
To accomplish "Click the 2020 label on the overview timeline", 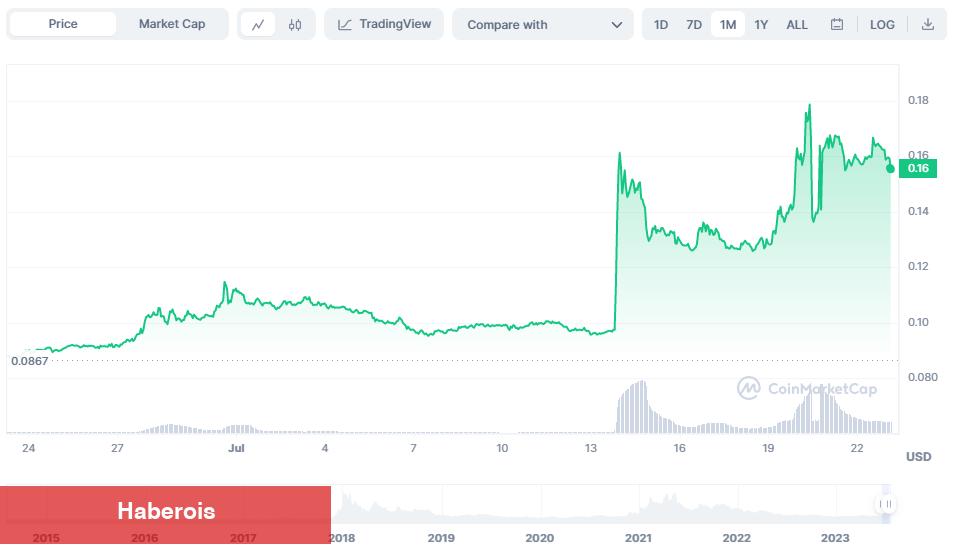I will (x=540, y=538).
